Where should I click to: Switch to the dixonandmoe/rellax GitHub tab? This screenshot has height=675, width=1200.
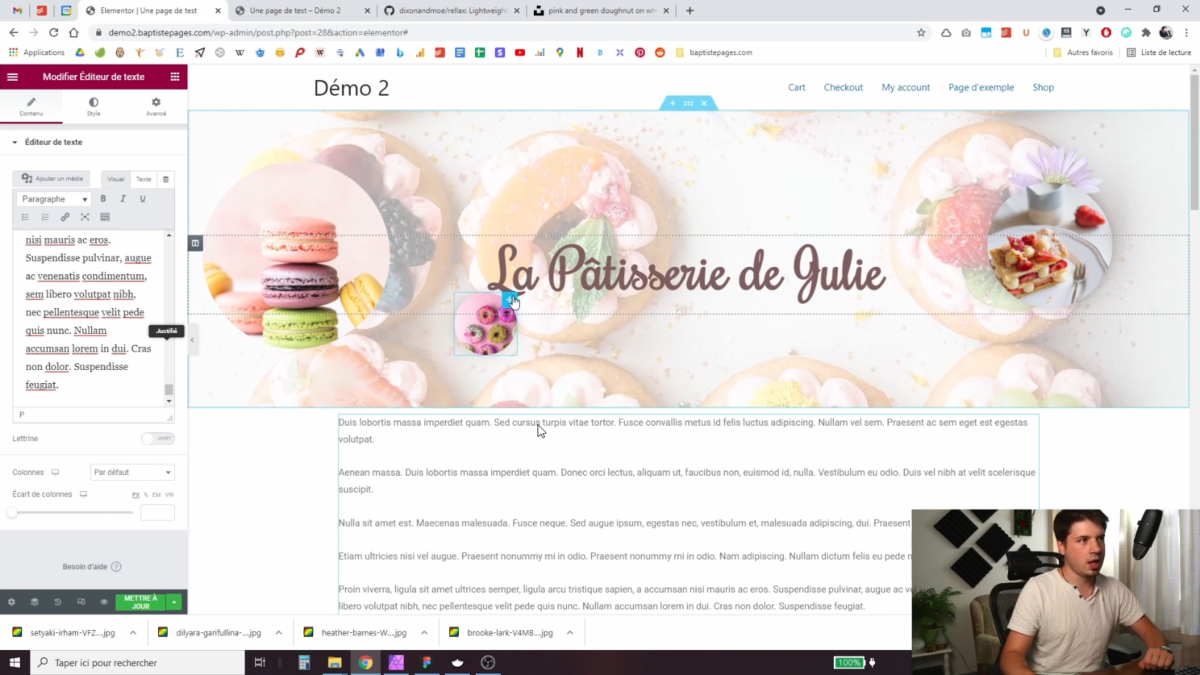click(453, 10)
